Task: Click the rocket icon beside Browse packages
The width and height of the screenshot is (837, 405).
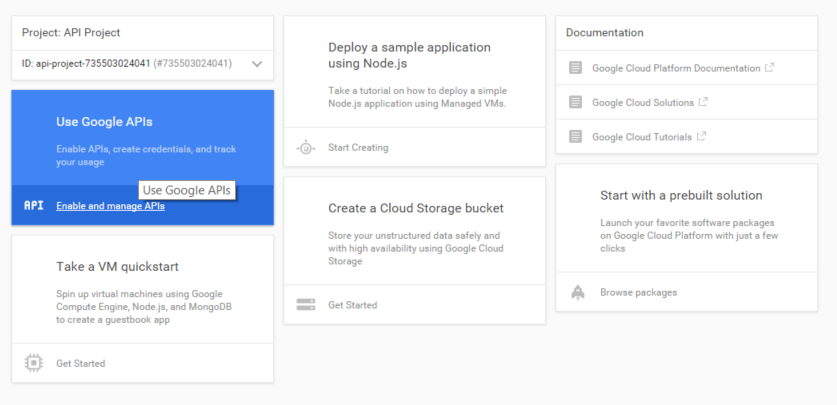Action: (x=578, y=292)
